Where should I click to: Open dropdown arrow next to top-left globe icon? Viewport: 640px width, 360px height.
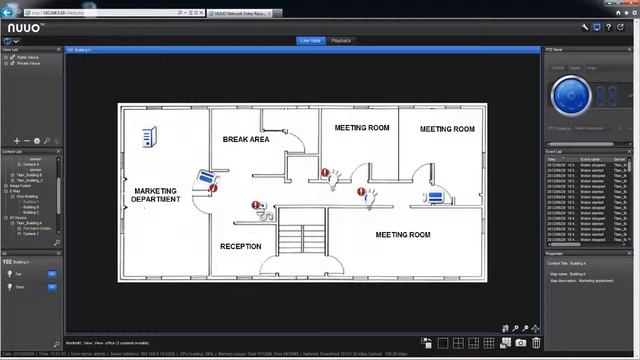pos(16,41)
